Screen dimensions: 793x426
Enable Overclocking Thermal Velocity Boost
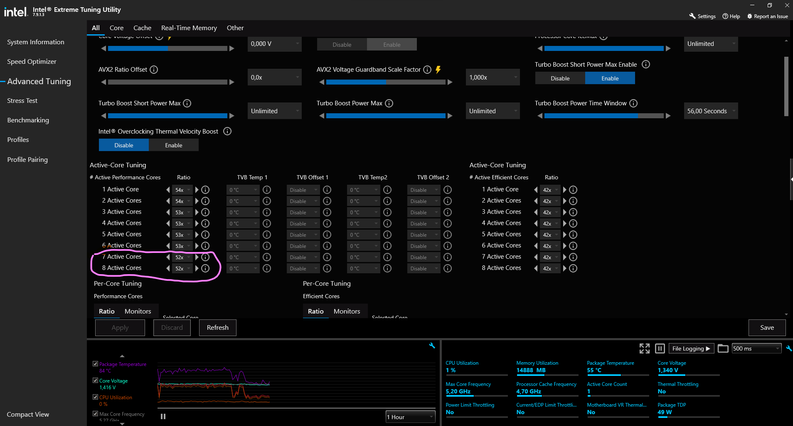tap(173, 145)
